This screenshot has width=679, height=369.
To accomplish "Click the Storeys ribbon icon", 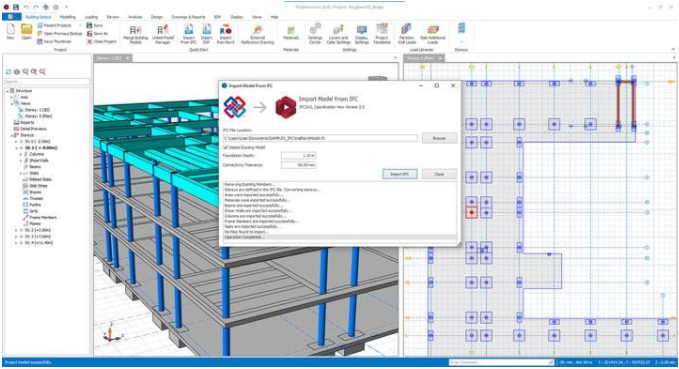I will click(462, 29).
